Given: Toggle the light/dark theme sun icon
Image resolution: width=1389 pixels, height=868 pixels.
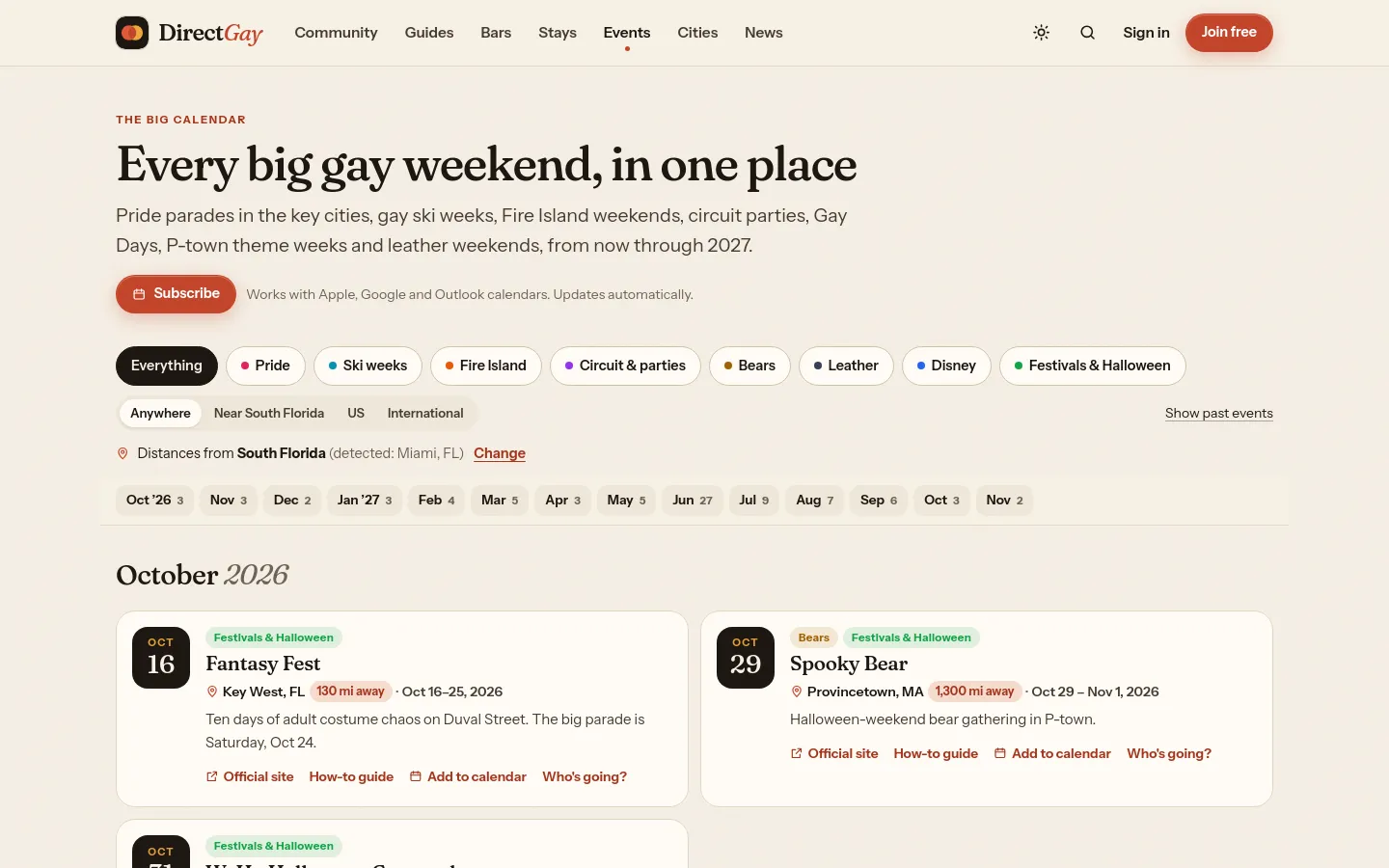Looking at the screenshot, I should [1042, 33].
